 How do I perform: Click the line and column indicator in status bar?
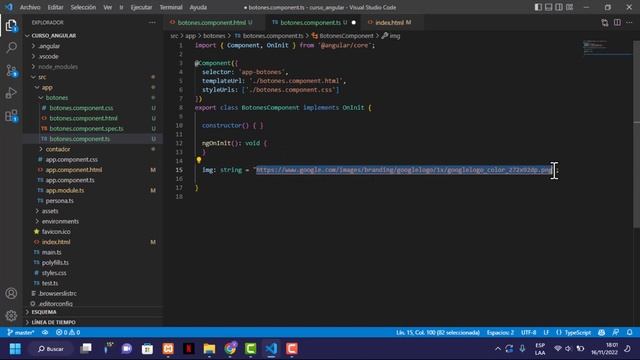438,333
